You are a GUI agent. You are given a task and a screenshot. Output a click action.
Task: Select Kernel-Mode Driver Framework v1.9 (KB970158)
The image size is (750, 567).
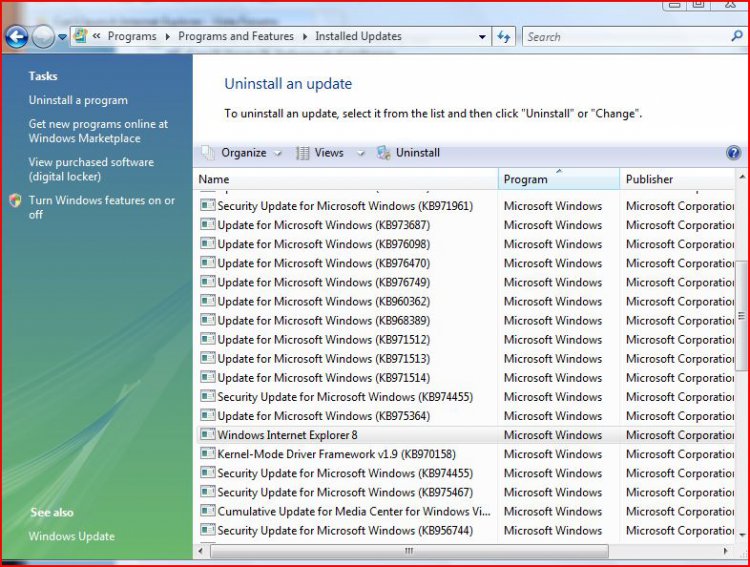point(466,455)
